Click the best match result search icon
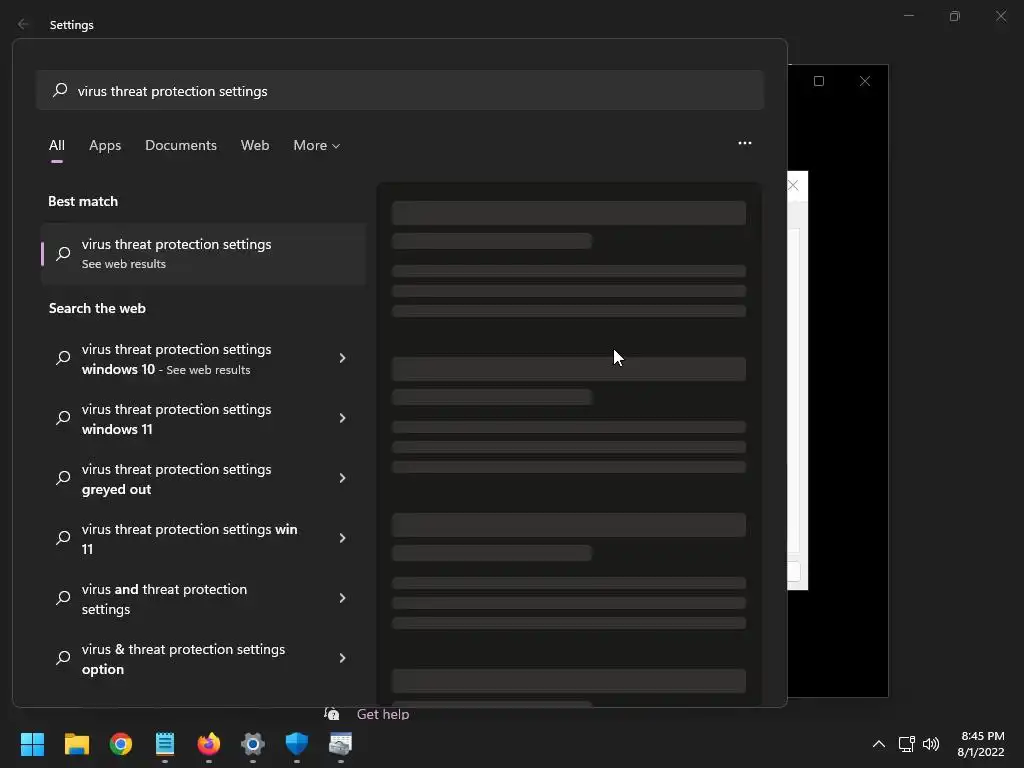 (x=63, y=253)
